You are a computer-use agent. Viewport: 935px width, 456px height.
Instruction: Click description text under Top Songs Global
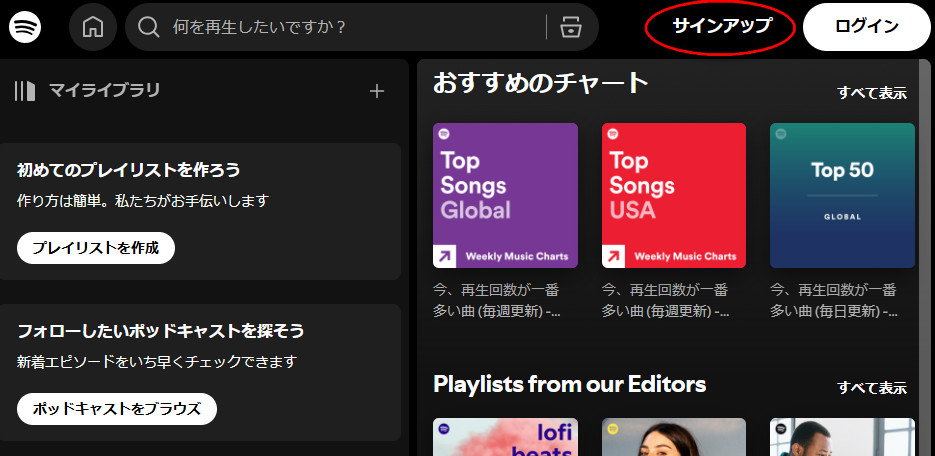point(496,300)
